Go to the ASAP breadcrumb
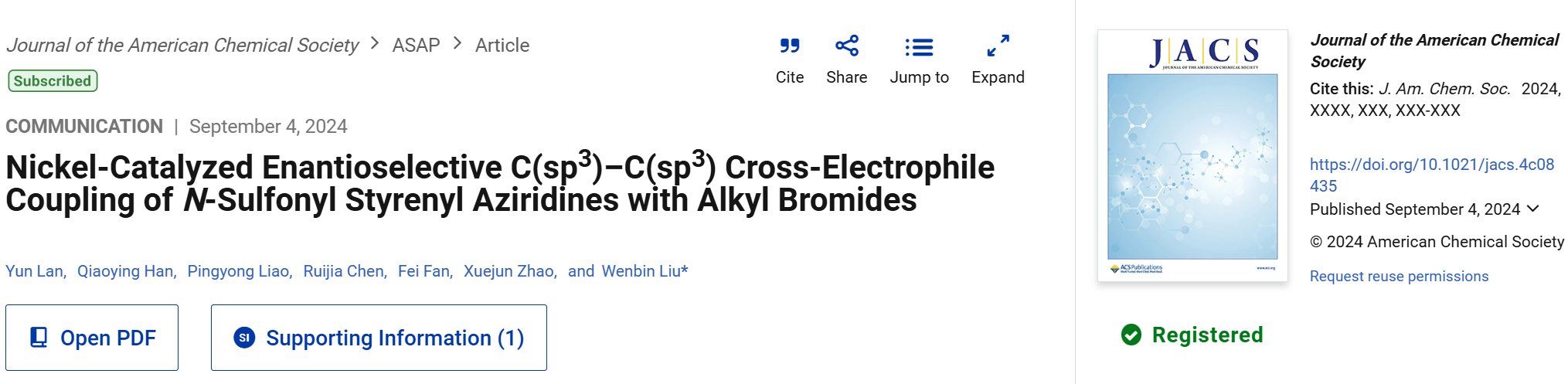The image size is (1568, 384). (416, 45)
